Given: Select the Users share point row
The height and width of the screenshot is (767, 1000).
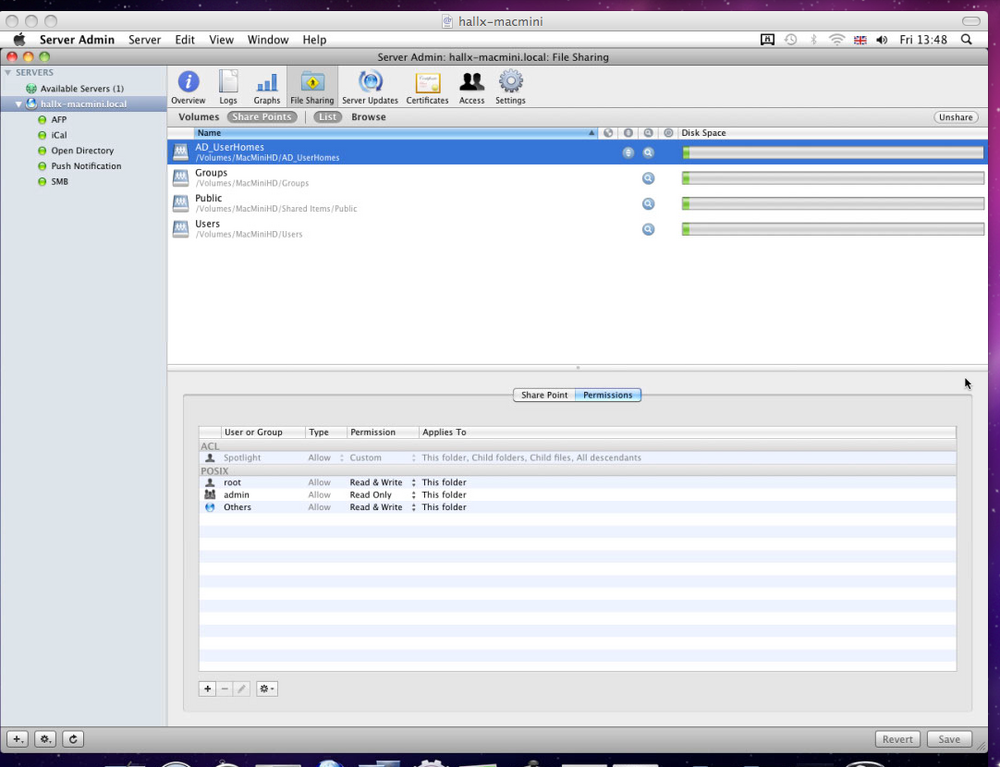Looking at the screenshot, I should click(577, 229).
